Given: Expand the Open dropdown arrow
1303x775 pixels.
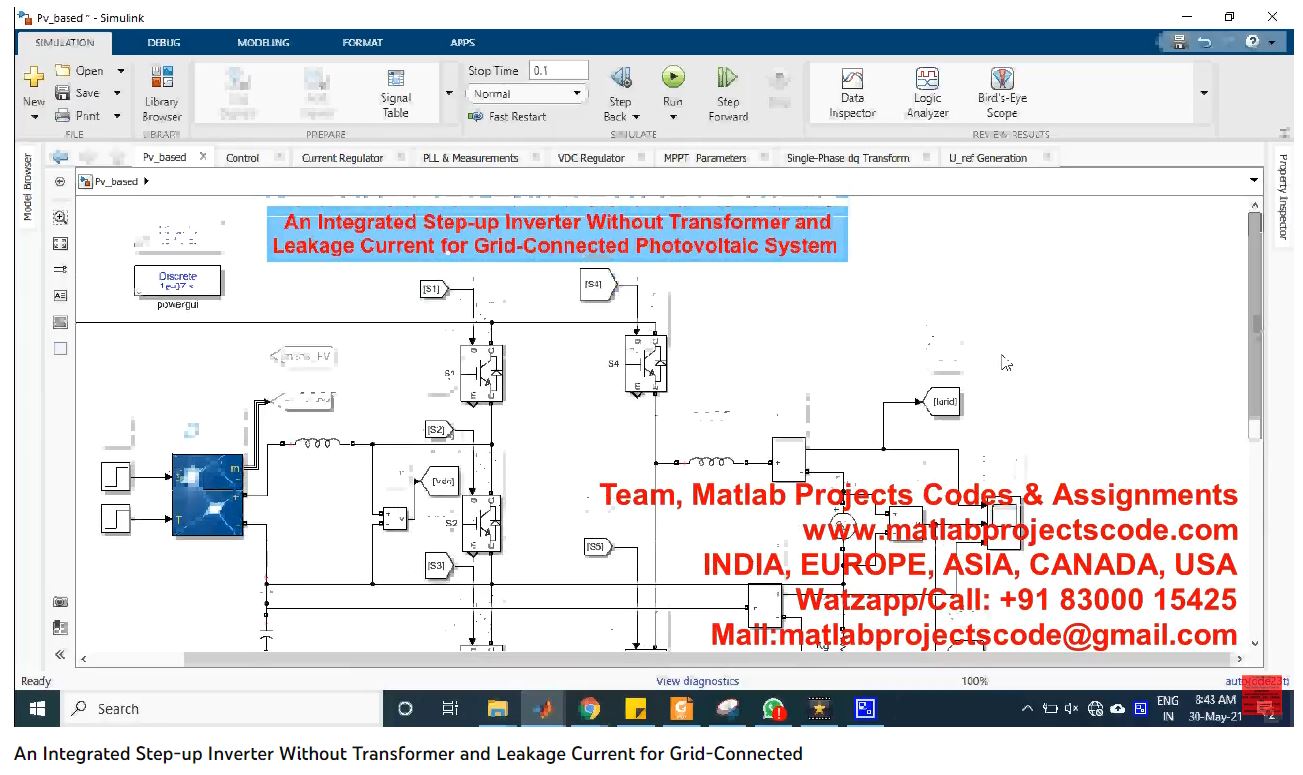Looking at the screenshot, I should coord(121,71).
